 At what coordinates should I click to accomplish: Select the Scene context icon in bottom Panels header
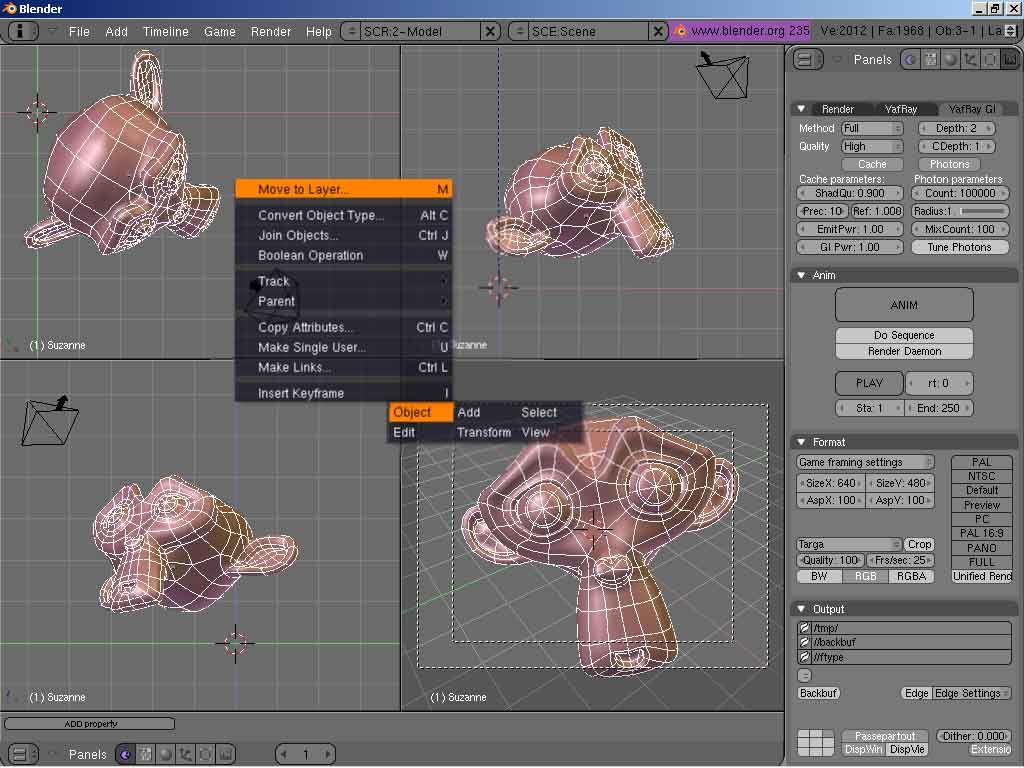[x=225, y=754]
